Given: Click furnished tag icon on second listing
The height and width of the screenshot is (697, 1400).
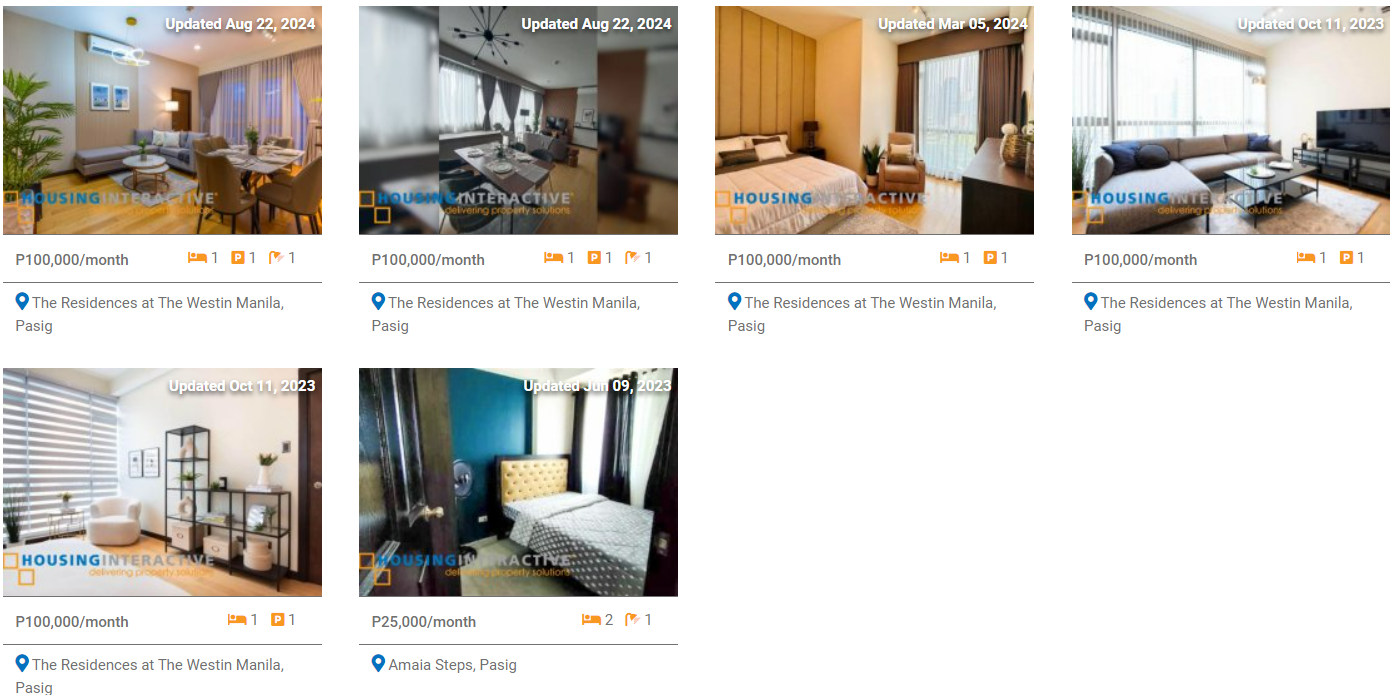Looking at the screenshot, I should coord(633,258).
